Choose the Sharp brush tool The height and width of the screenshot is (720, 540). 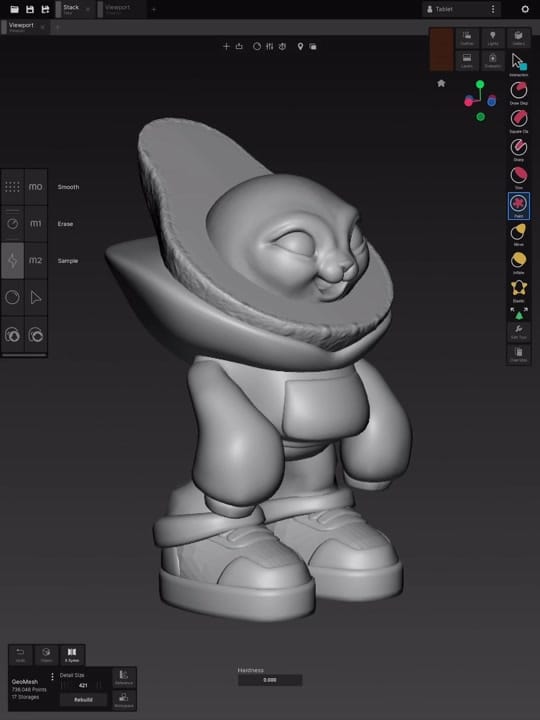click(518, 147)
